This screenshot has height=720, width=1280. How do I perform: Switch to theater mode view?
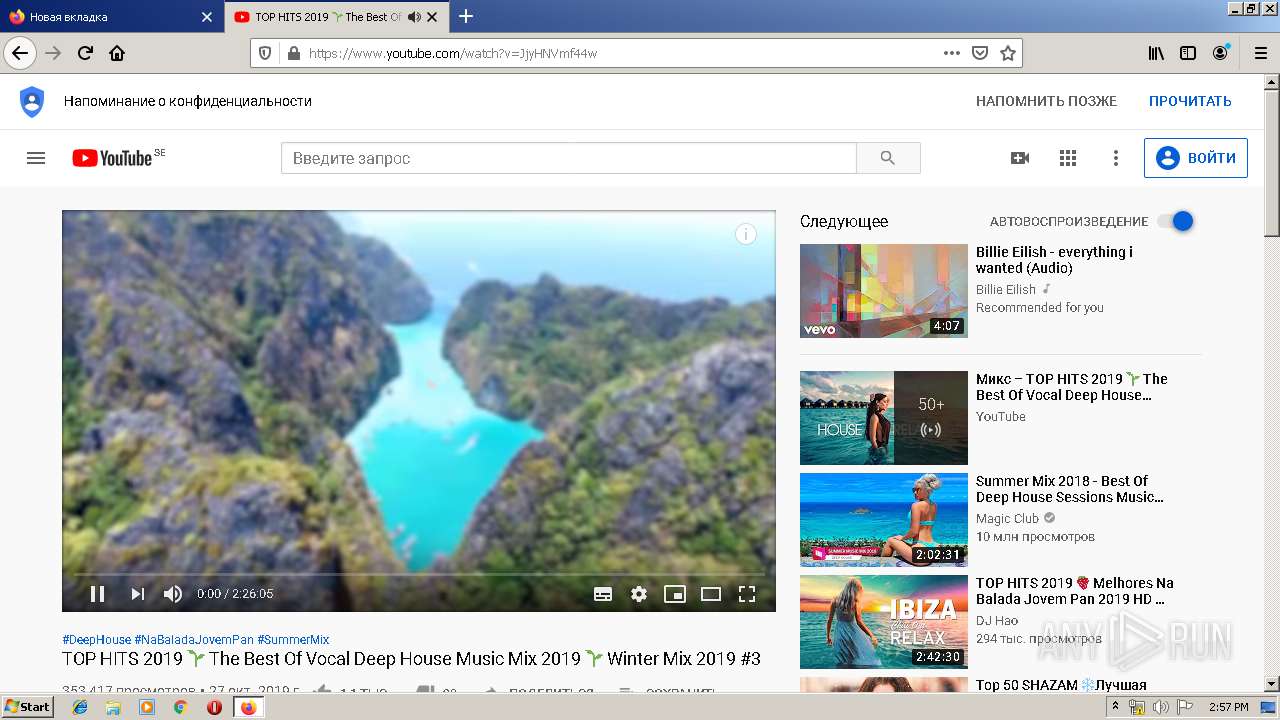click(711, 594)
